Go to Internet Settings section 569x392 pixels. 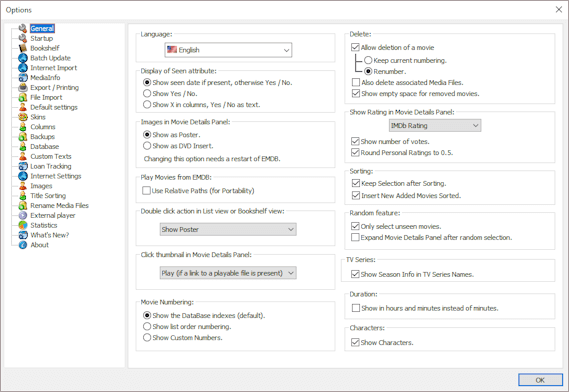click(x=56, y=176)
